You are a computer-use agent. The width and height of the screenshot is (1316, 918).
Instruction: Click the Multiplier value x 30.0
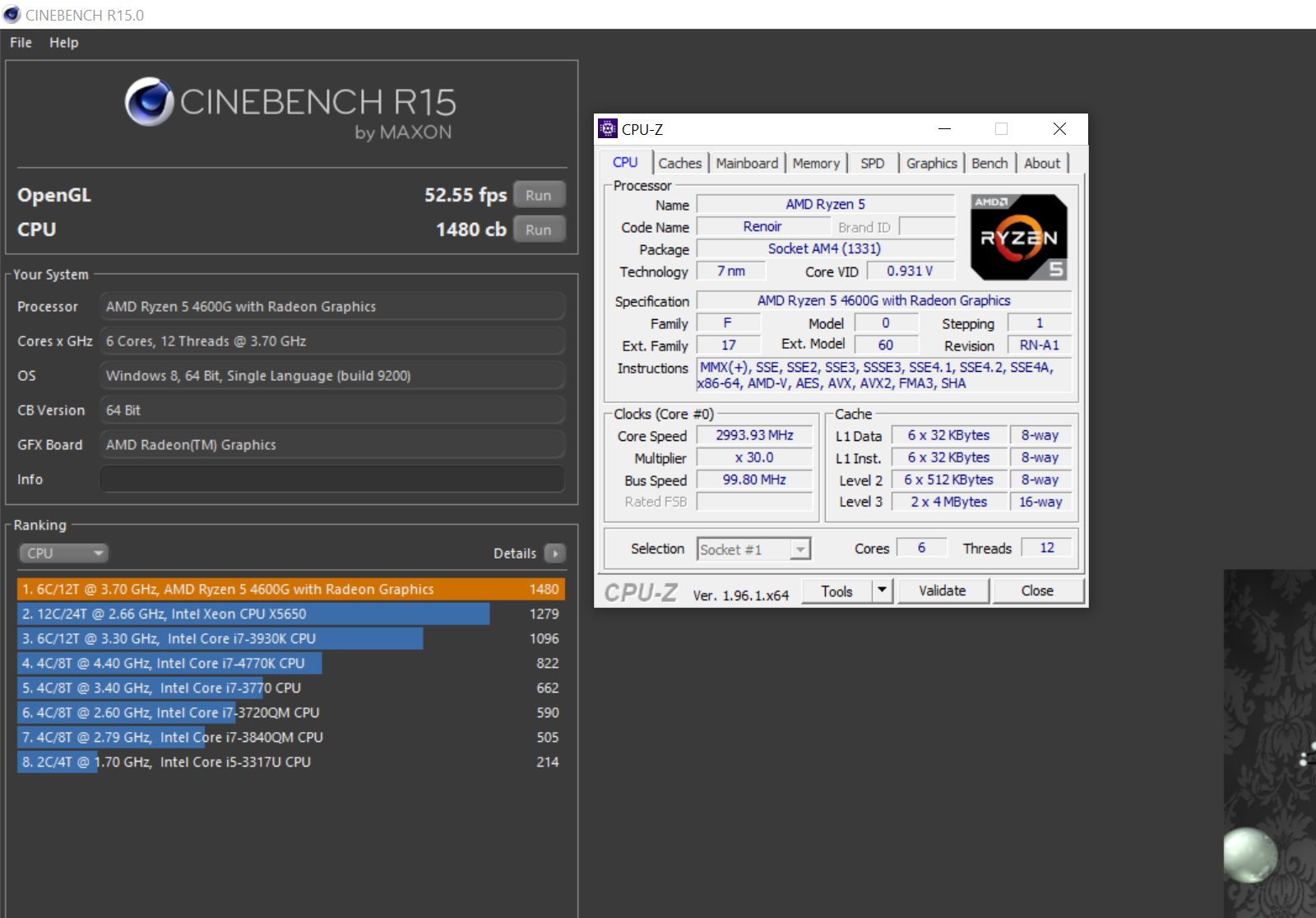click(754, 457)
